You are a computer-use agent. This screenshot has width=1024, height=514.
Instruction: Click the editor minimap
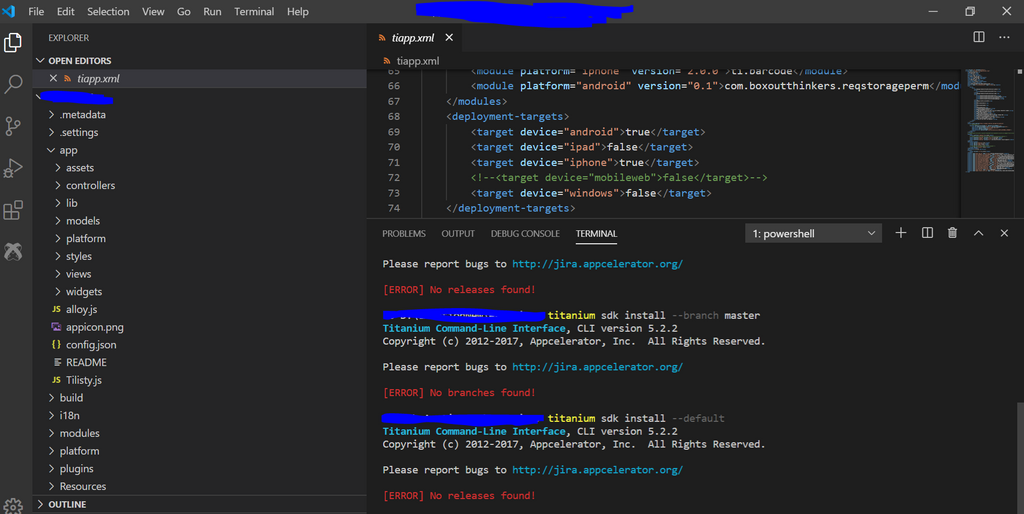[x=988, y=121]
